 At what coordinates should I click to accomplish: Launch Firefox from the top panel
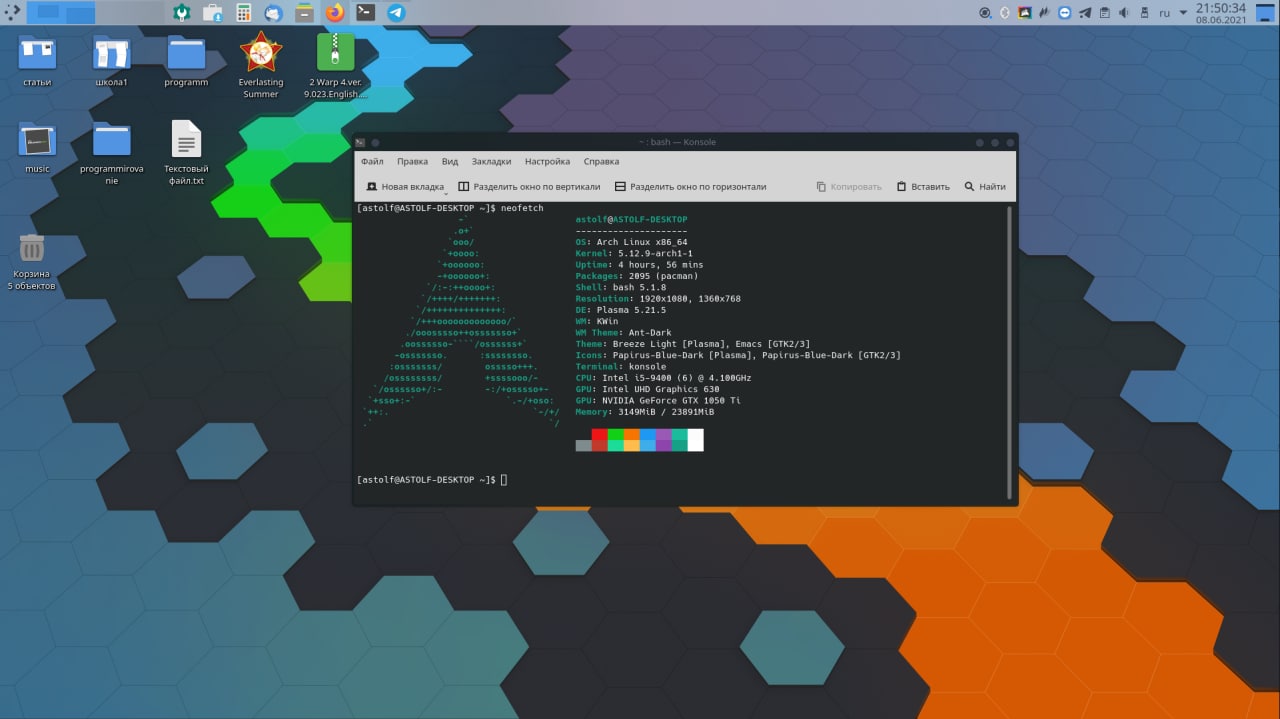click(335, 13)
